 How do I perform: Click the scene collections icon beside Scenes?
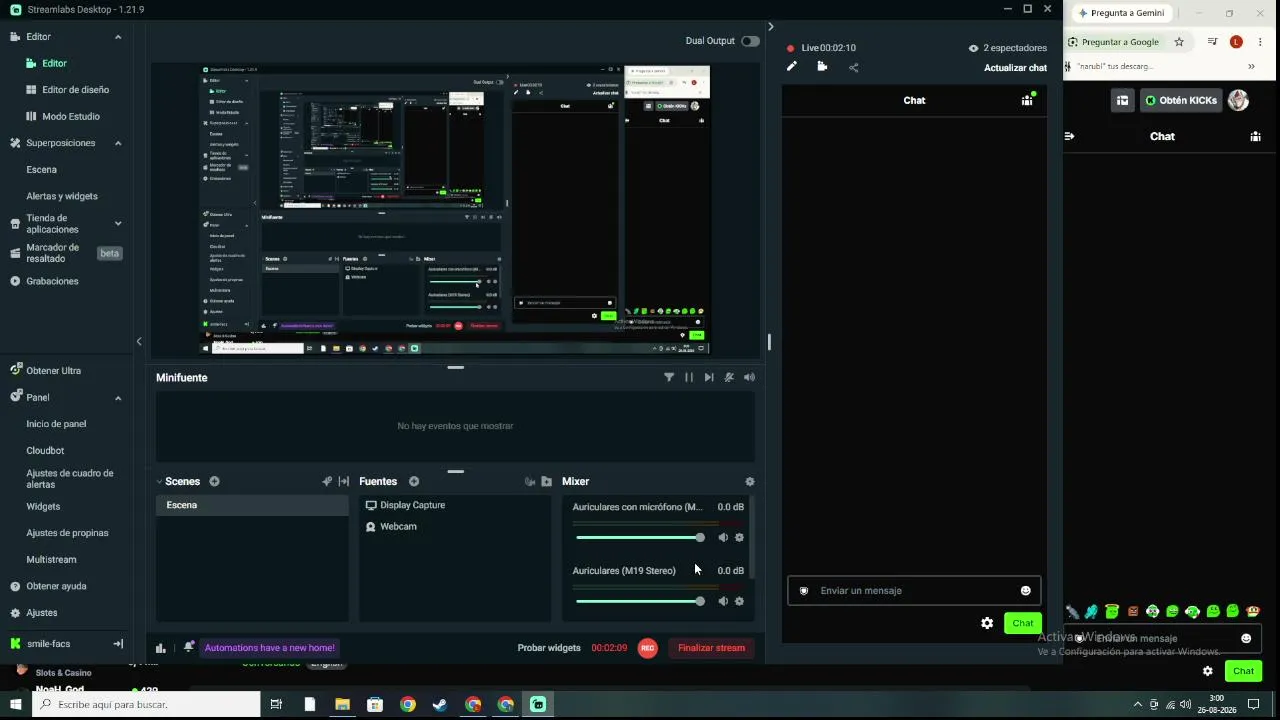click(327, 481)
